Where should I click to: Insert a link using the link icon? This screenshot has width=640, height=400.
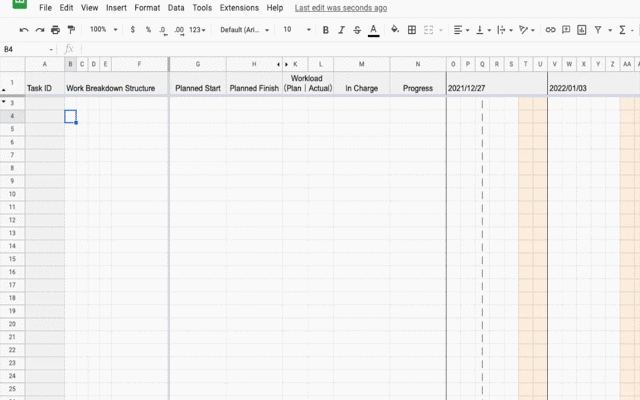[x=550, y=30]
